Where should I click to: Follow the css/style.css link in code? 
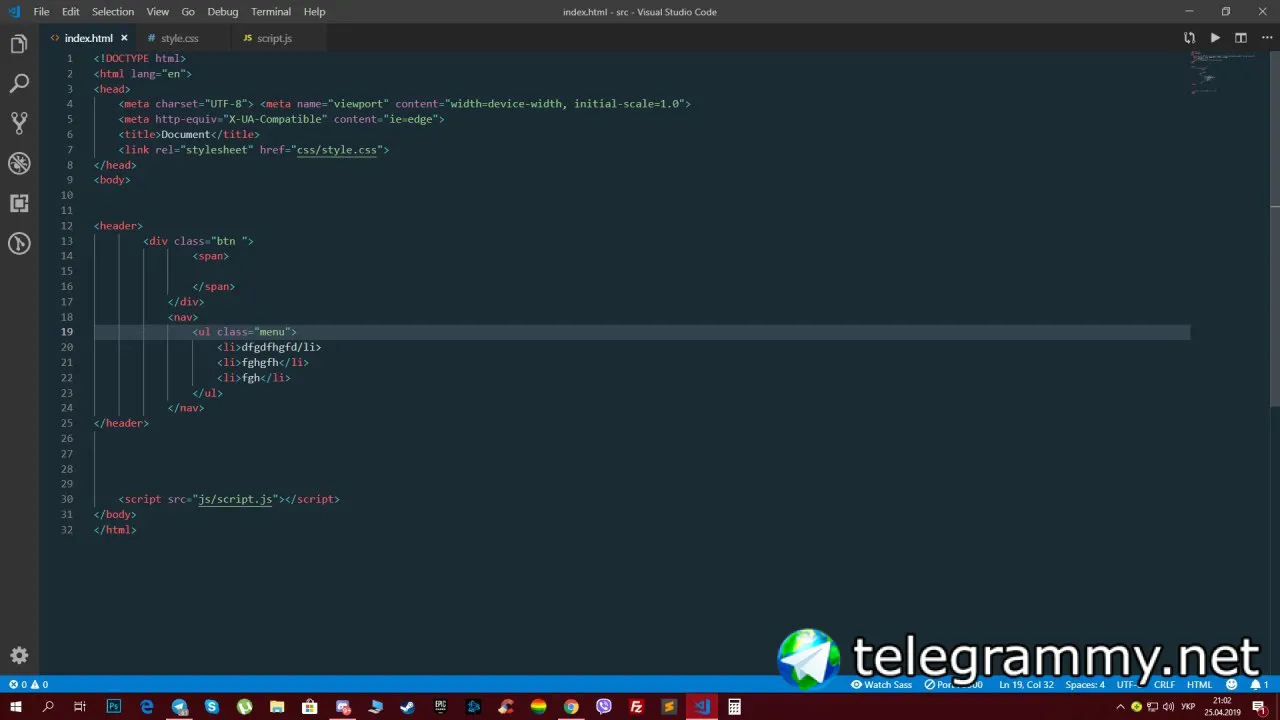tap(336, 150)
